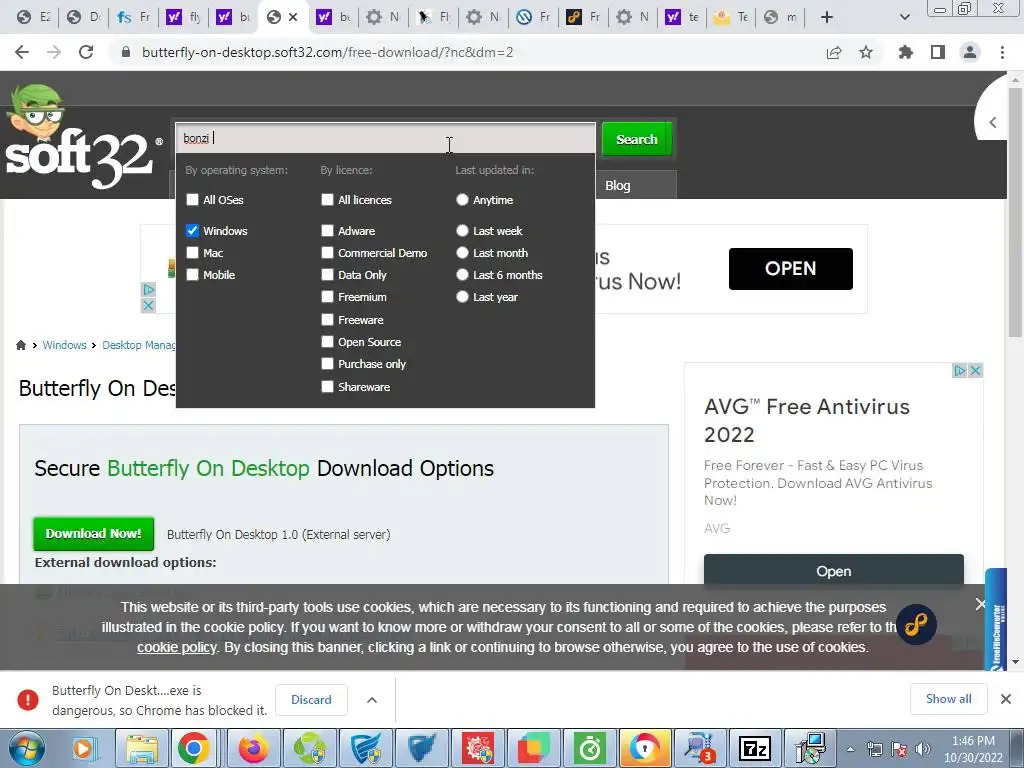Close the current active browser tab
1024x768 pixels.
coord(293,17)
